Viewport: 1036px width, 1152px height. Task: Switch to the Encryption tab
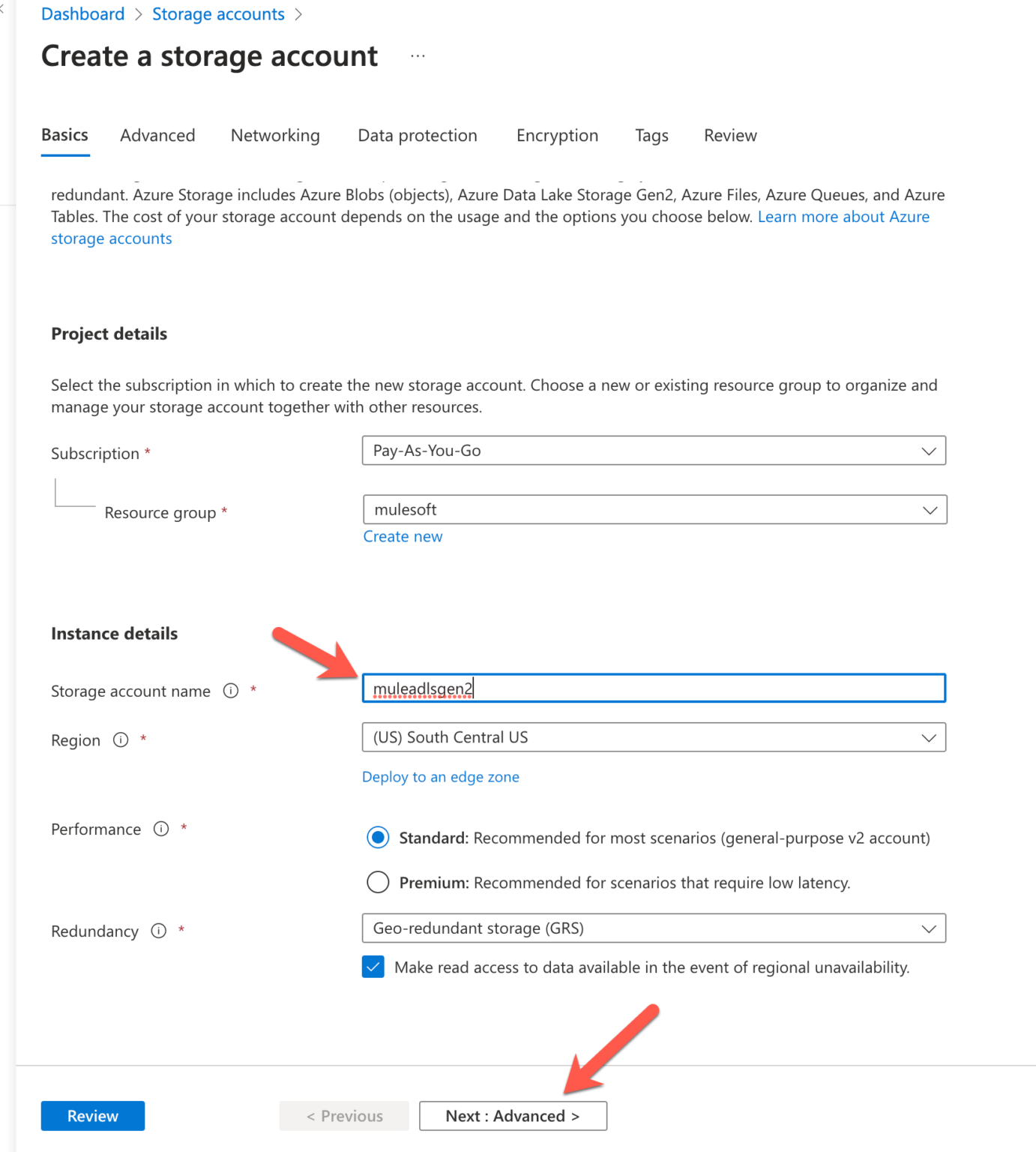click(x=556, y=136)
